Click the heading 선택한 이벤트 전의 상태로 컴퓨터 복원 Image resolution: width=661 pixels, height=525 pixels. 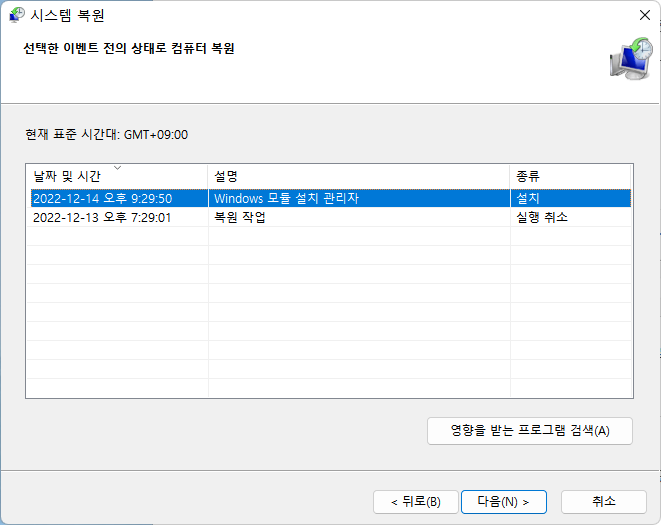click(x=129, y=48)
